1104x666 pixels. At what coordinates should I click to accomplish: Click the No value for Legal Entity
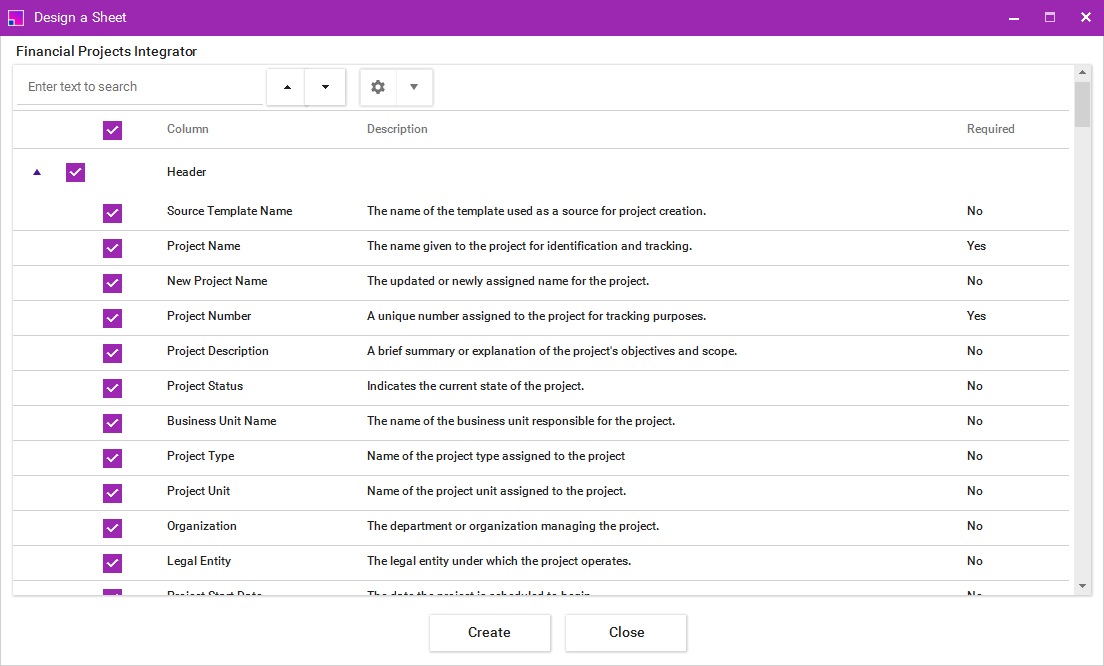[x=974, y=561]
